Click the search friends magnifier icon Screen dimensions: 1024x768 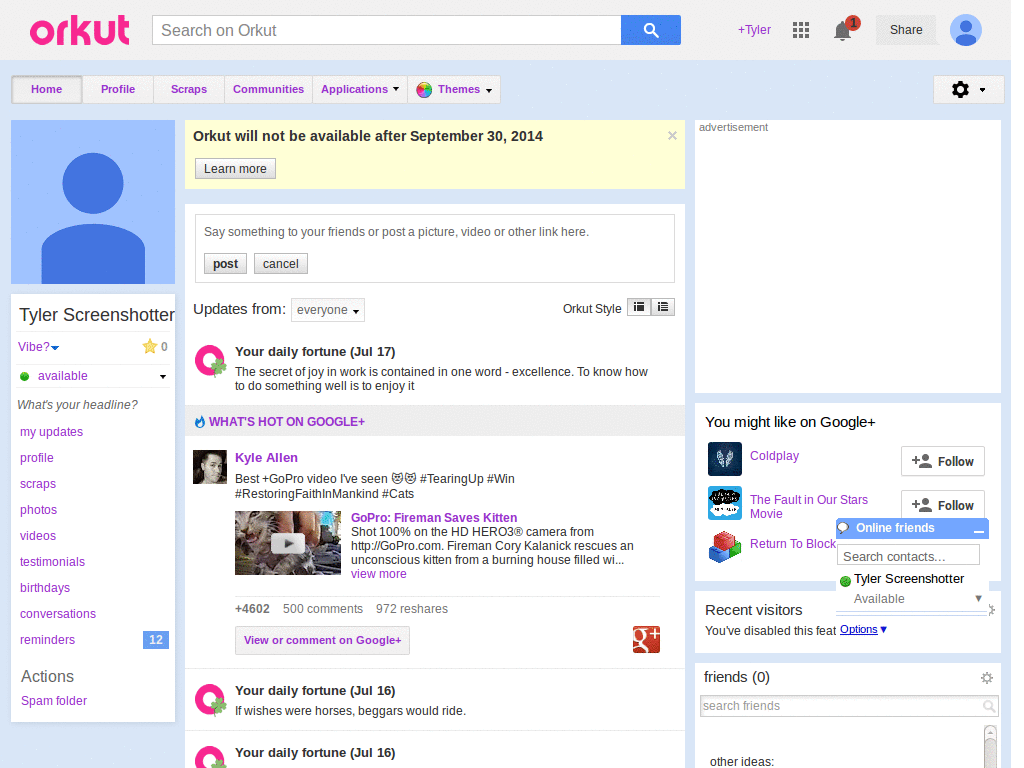(989, 706)
